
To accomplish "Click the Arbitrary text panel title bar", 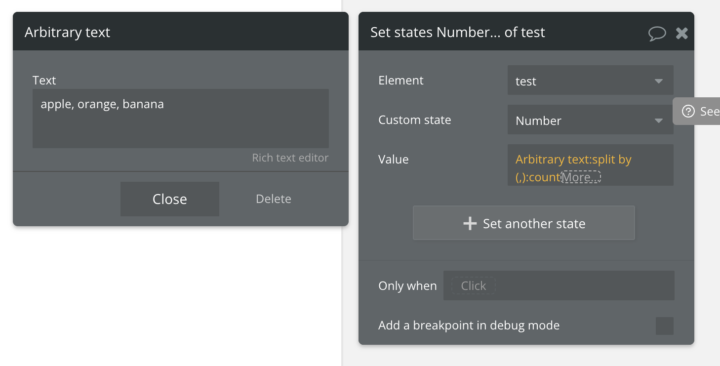I will pyautogui.click(x=180, y=32).
